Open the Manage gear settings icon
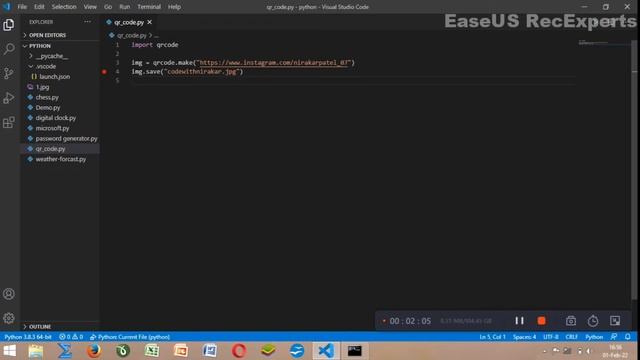Screen dimensions: 640x360 point(9,318)
